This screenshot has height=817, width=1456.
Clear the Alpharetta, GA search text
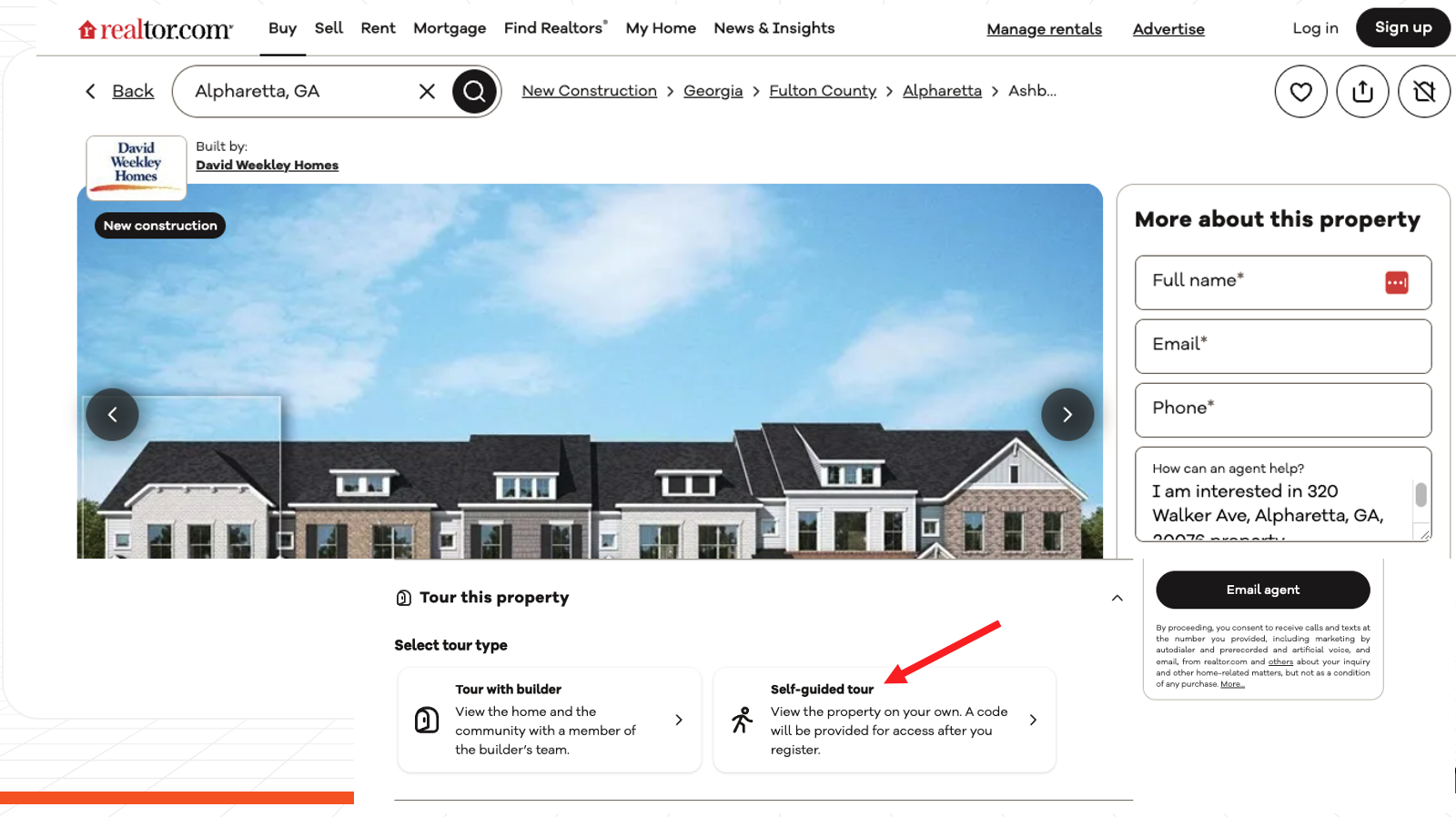[427, 91]
